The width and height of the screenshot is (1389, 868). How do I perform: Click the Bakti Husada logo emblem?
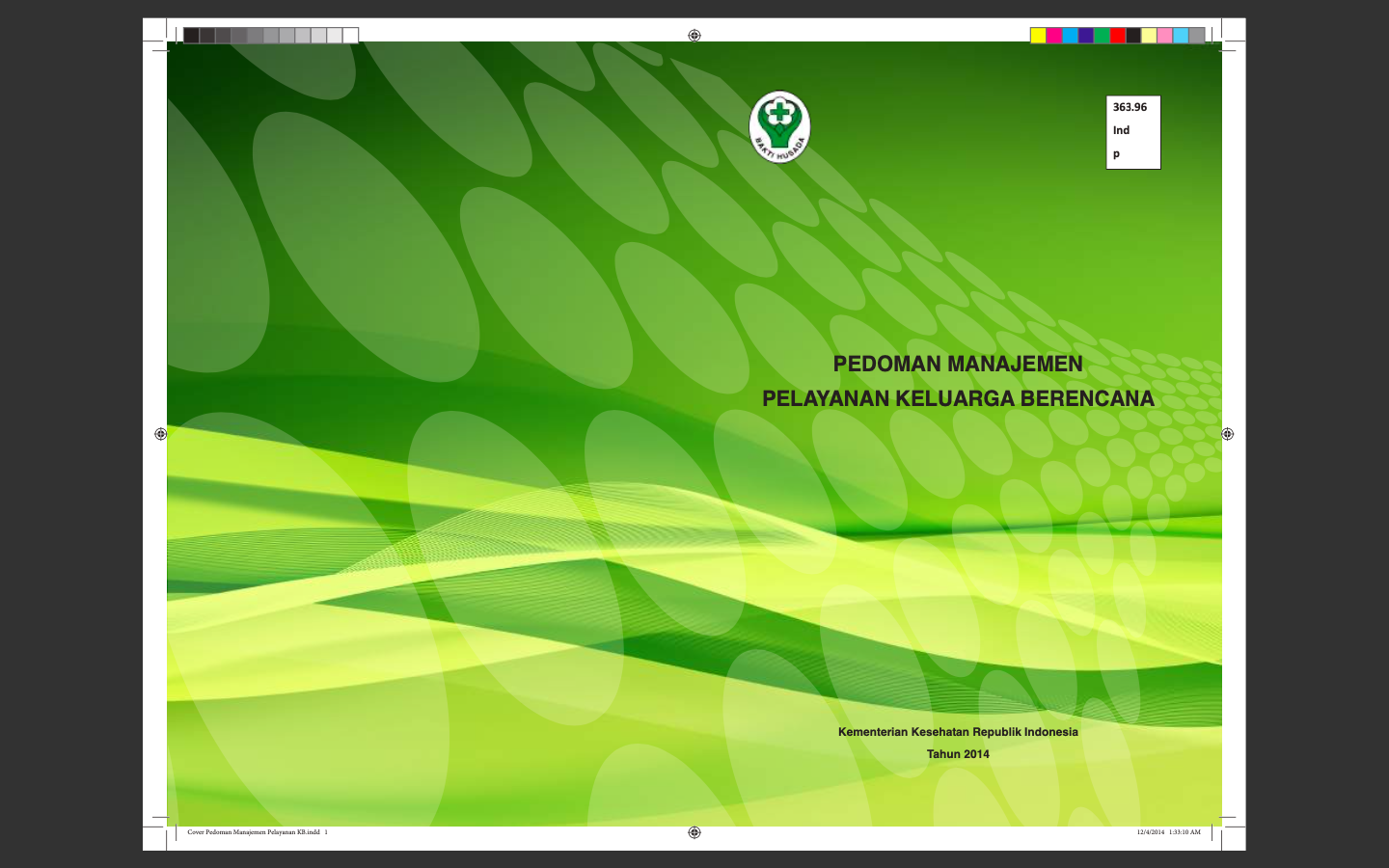pyautogui.click(x=779, y=126)
